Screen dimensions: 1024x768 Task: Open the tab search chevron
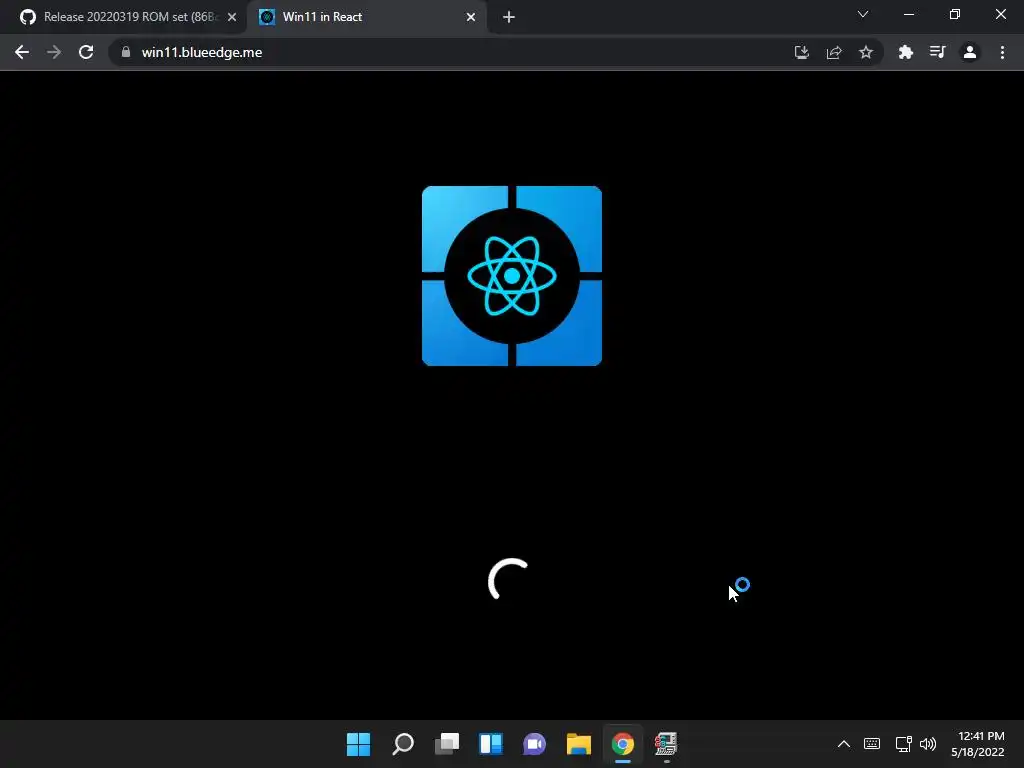click(x=863, y=14)
